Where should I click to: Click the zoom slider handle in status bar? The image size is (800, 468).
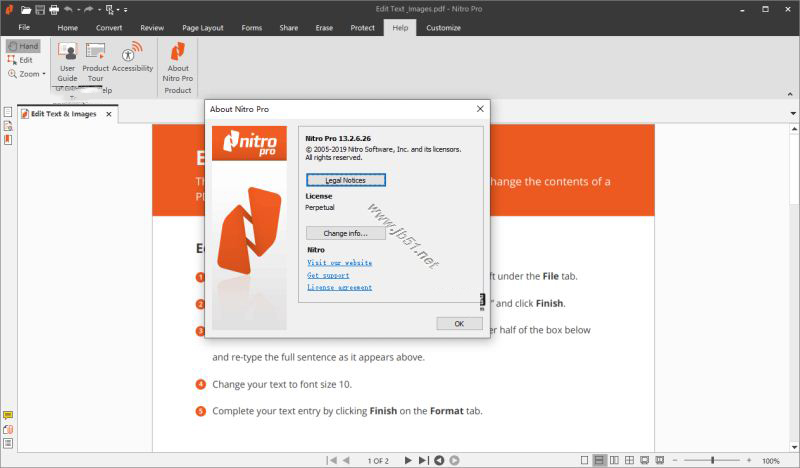click(712, 460)
